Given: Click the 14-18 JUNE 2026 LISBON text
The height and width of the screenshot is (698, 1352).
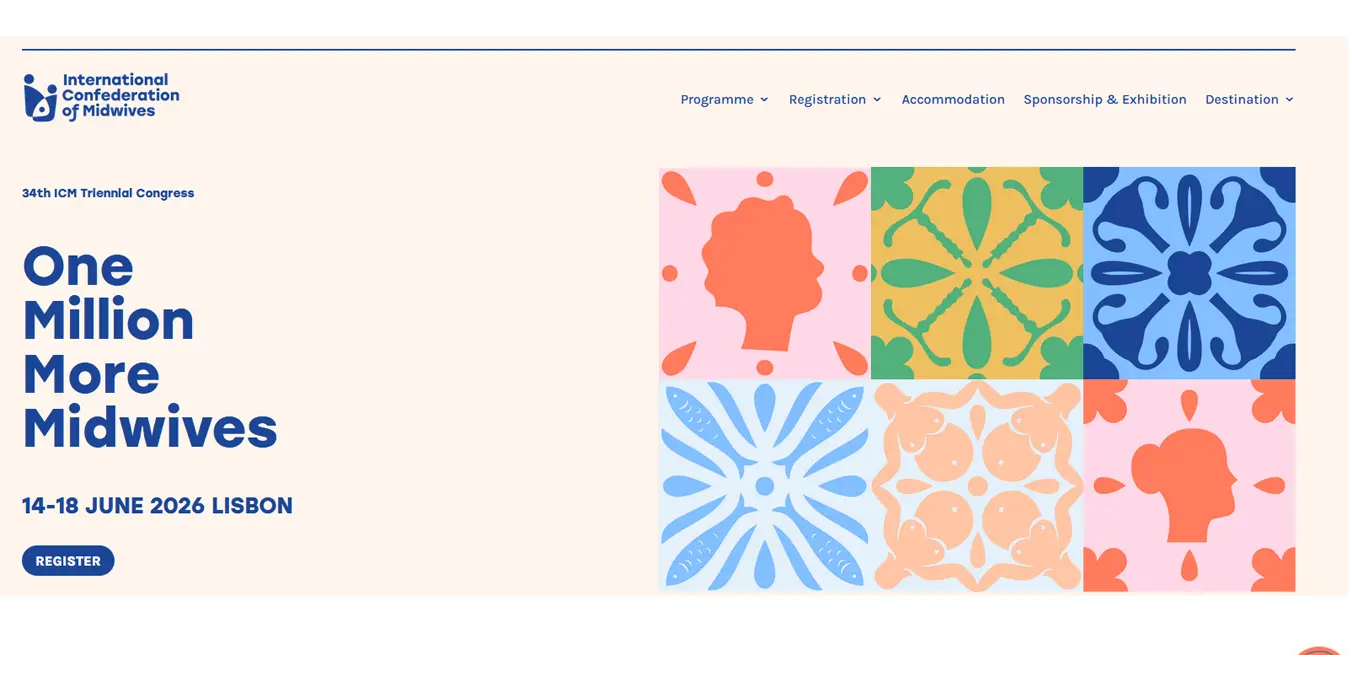Looking at the screenshot, I should tap(157, 506).
